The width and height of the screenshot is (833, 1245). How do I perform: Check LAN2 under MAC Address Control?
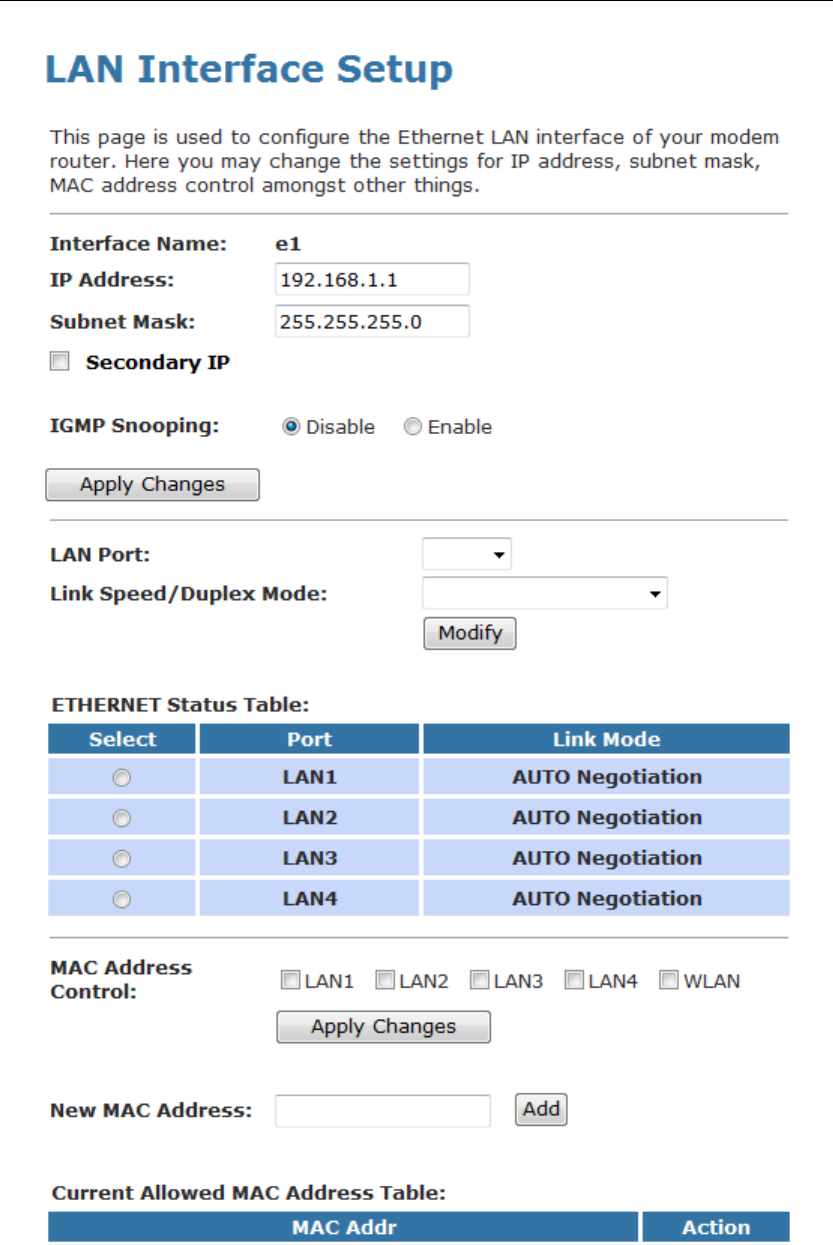(x=385, y=981)
